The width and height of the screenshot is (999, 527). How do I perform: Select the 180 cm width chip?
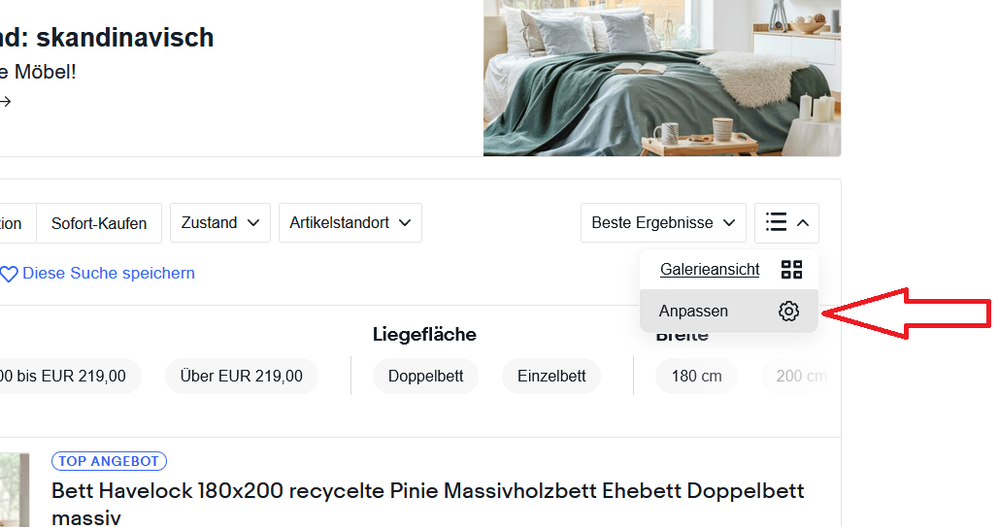(x=696, y=376)
